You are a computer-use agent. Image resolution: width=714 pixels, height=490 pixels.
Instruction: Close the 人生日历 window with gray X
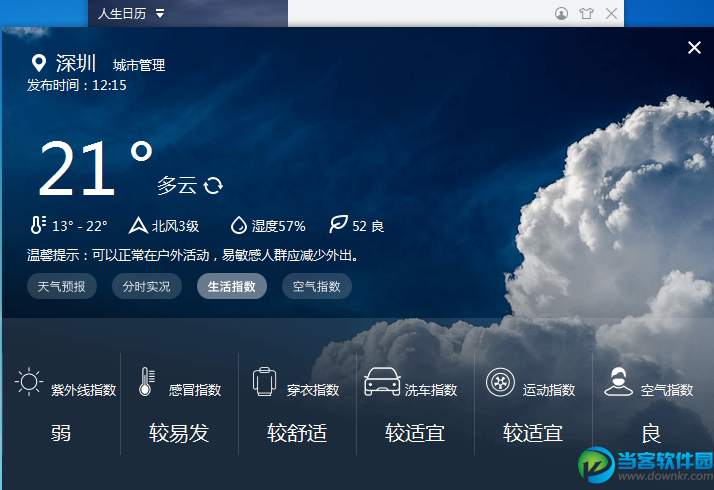pyautogui.click(x=612, y=14)
